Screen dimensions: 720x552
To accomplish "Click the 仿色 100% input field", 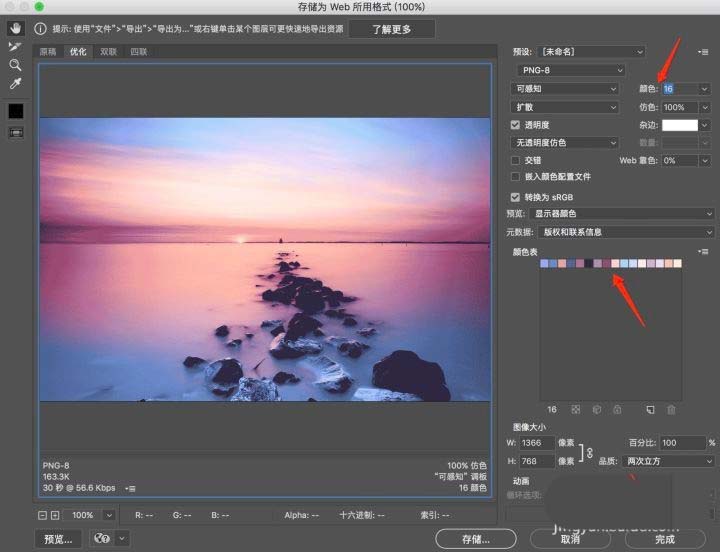I will click(x=680, y=107).
